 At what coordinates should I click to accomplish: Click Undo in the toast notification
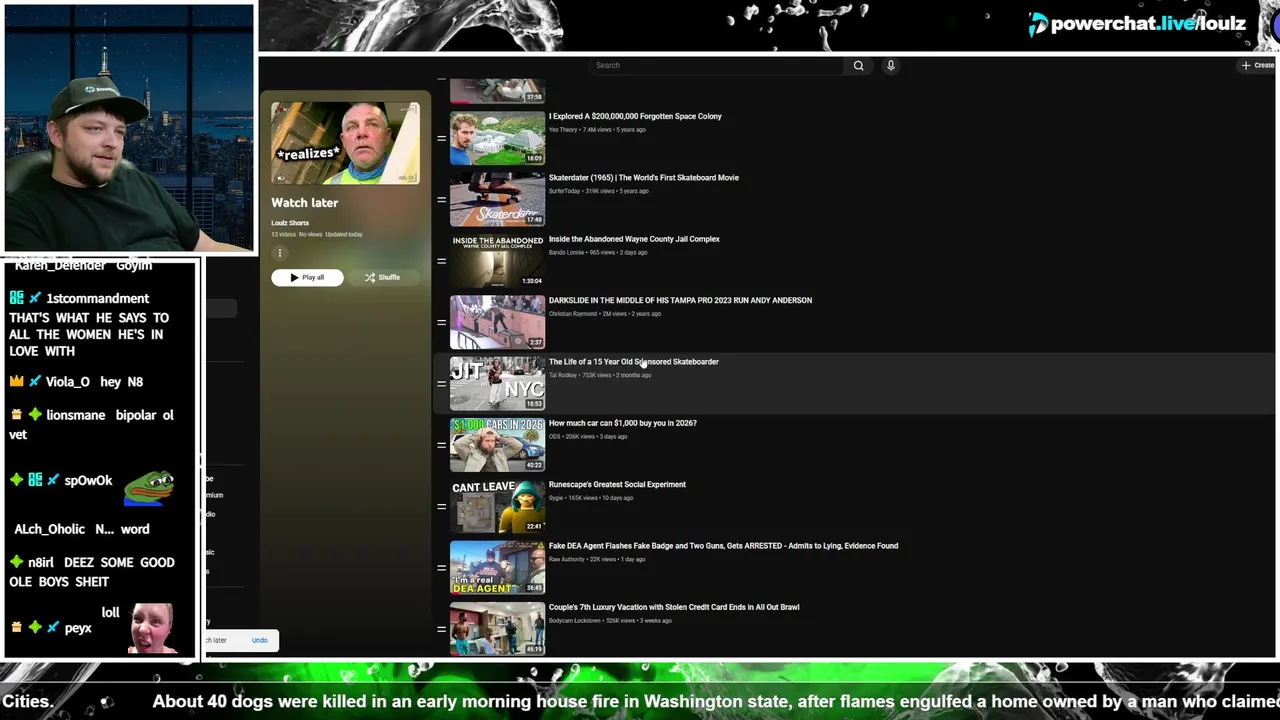pos(259,640)
